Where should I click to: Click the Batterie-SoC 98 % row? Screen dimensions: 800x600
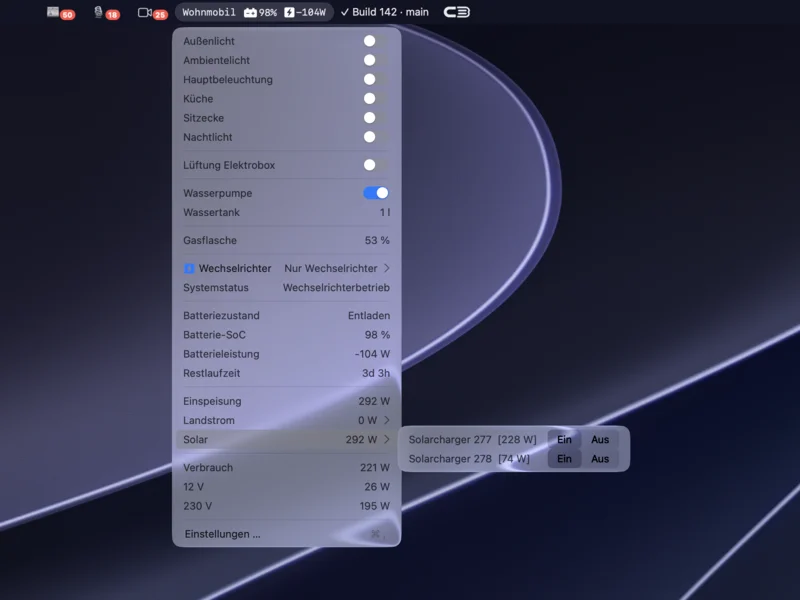(x=286, y=335)
